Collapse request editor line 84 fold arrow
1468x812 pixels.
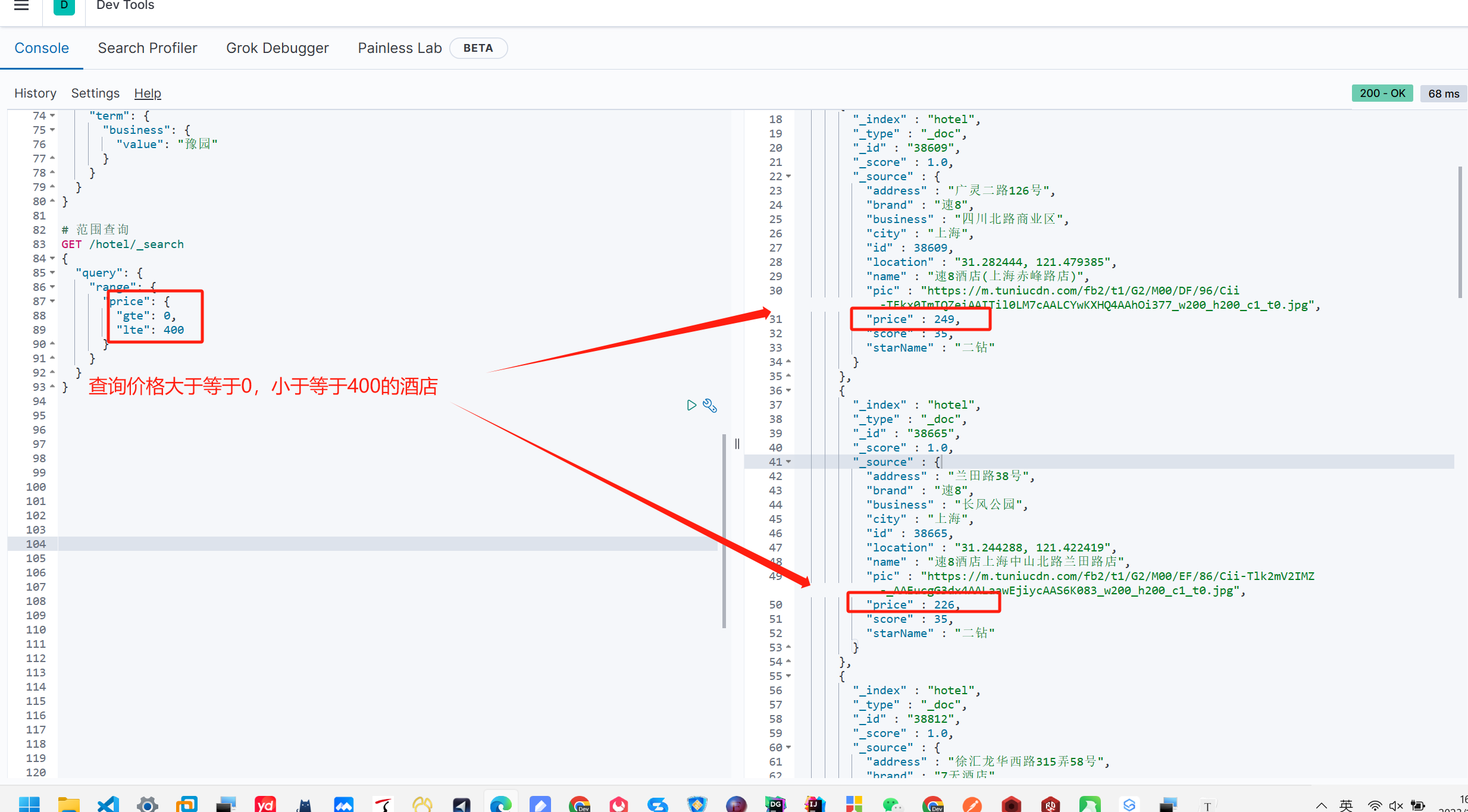pyautogui.click(x=52, y=258)
